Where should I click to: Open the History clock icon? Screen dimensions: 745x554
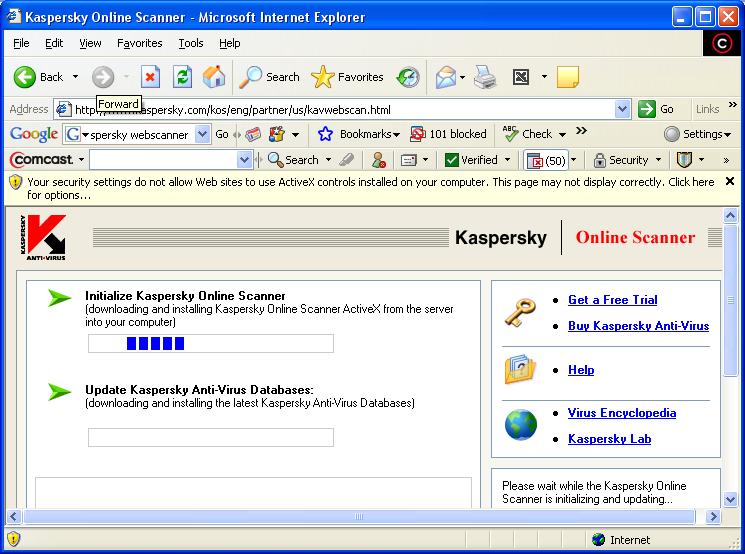tap(408, 77)
